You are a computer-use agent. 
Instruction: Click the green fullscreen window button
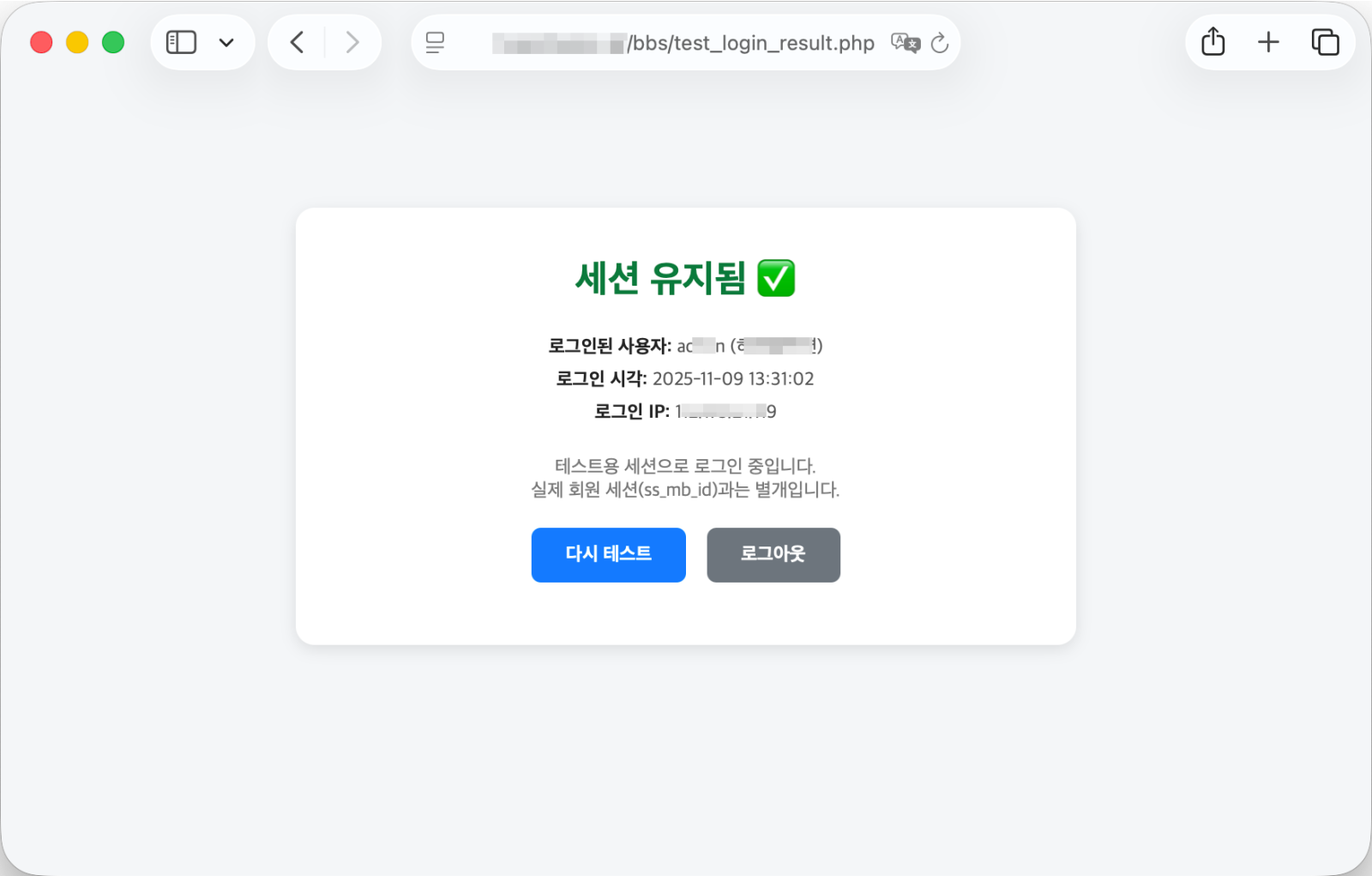(113, 42)
